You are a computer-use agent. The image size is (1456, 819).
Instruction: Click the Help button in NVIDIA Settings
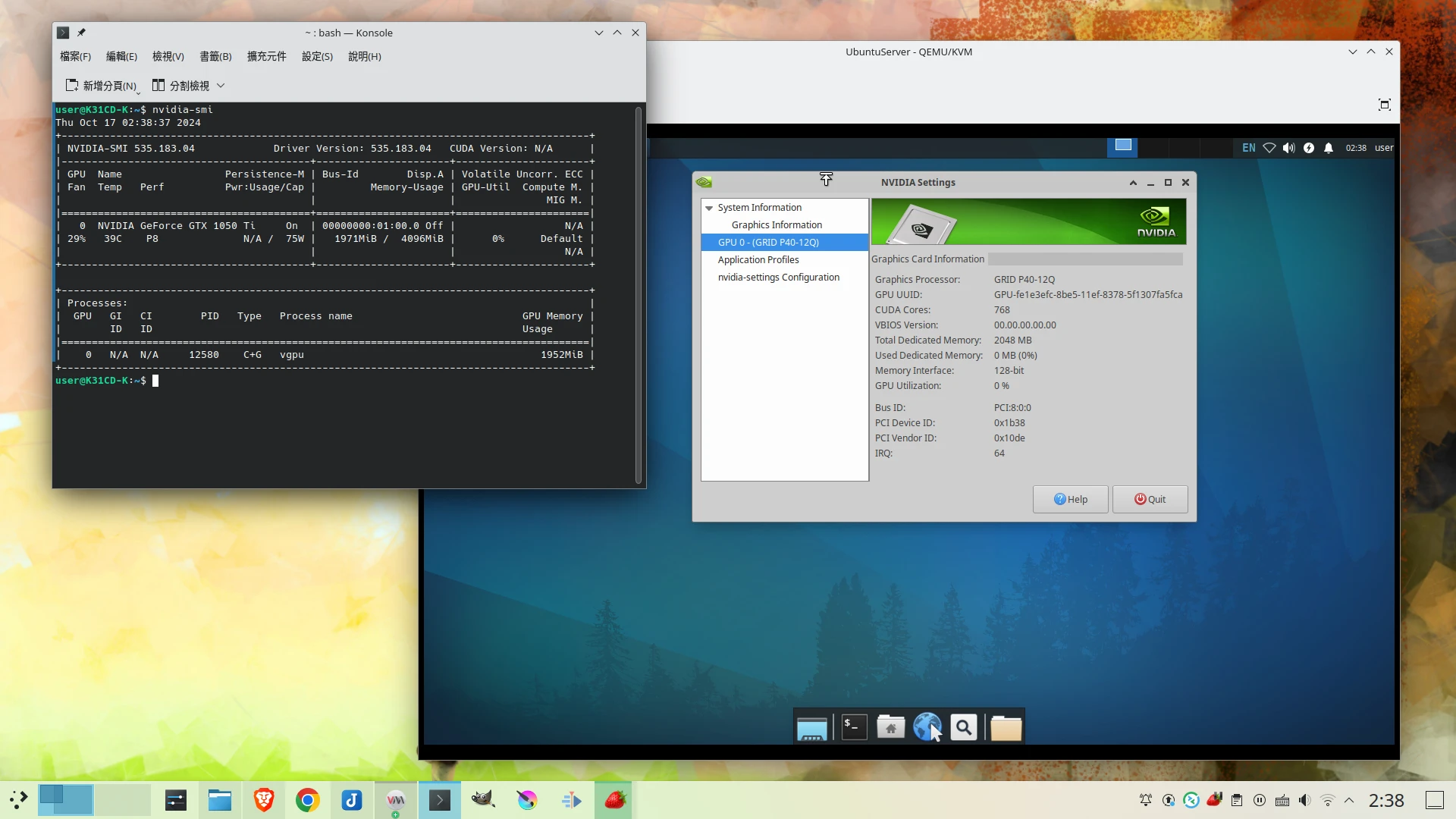1070,499
